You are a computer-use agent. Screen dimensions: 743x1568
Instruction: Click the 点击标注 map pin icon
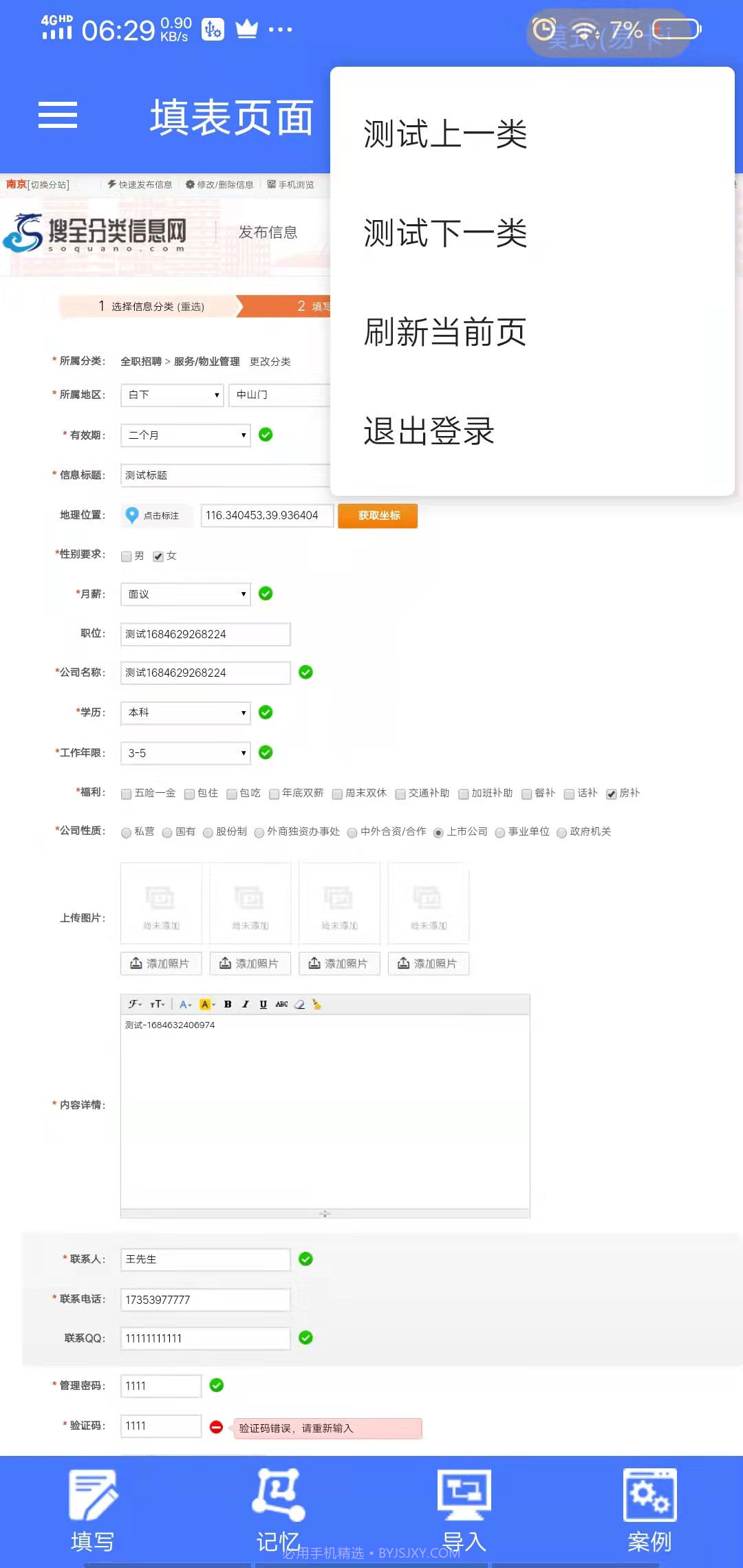pos(132,514)
